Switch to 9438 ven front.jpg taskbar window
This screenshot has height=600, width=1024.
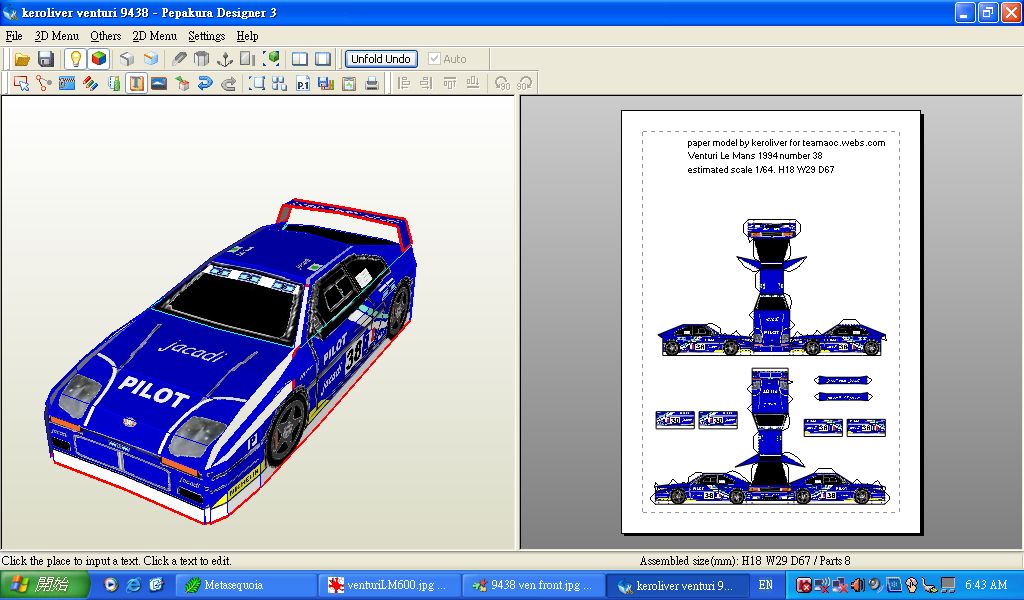tap(536, 585)
